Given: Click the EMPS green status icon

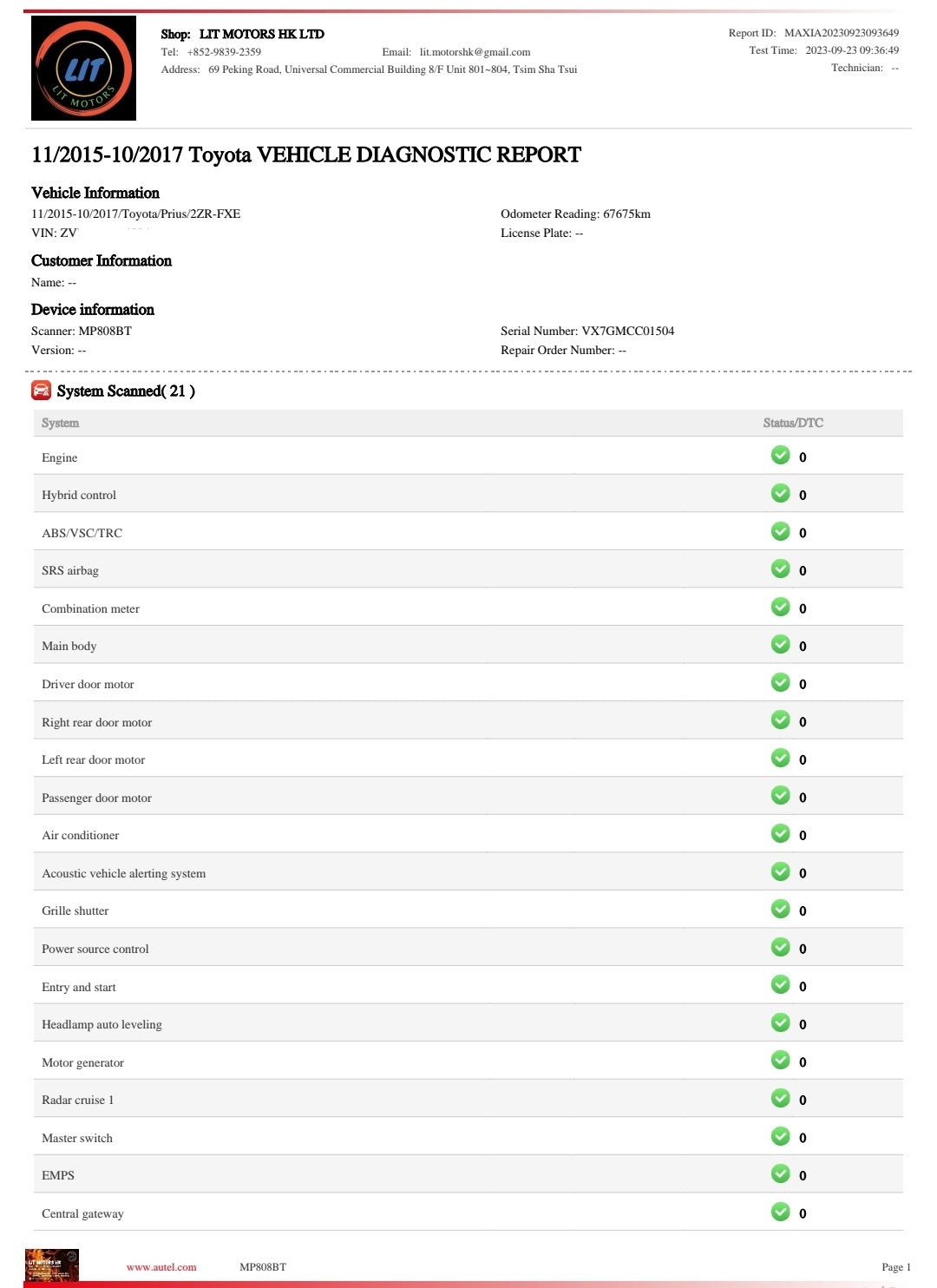Looking at the screenshot, I should pyautogui.click(x=781, y=1174).
